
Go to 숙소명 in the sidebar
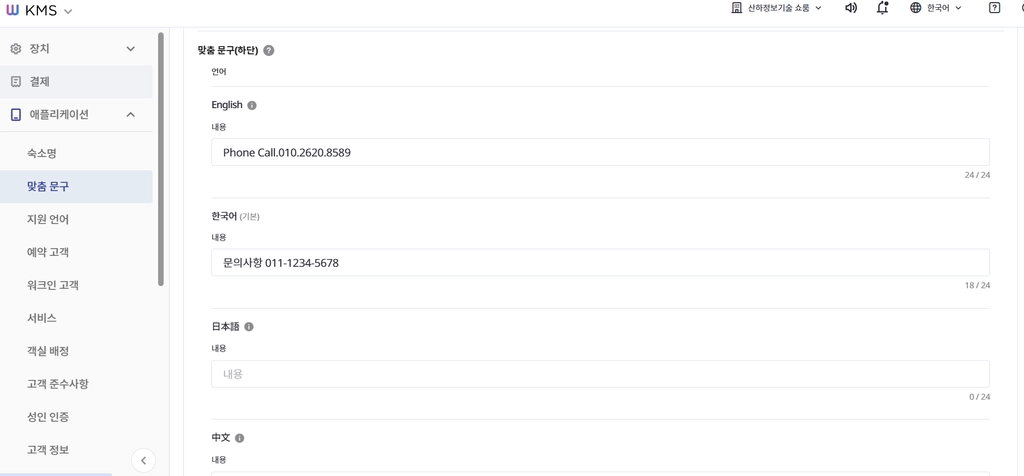(76, 154)
